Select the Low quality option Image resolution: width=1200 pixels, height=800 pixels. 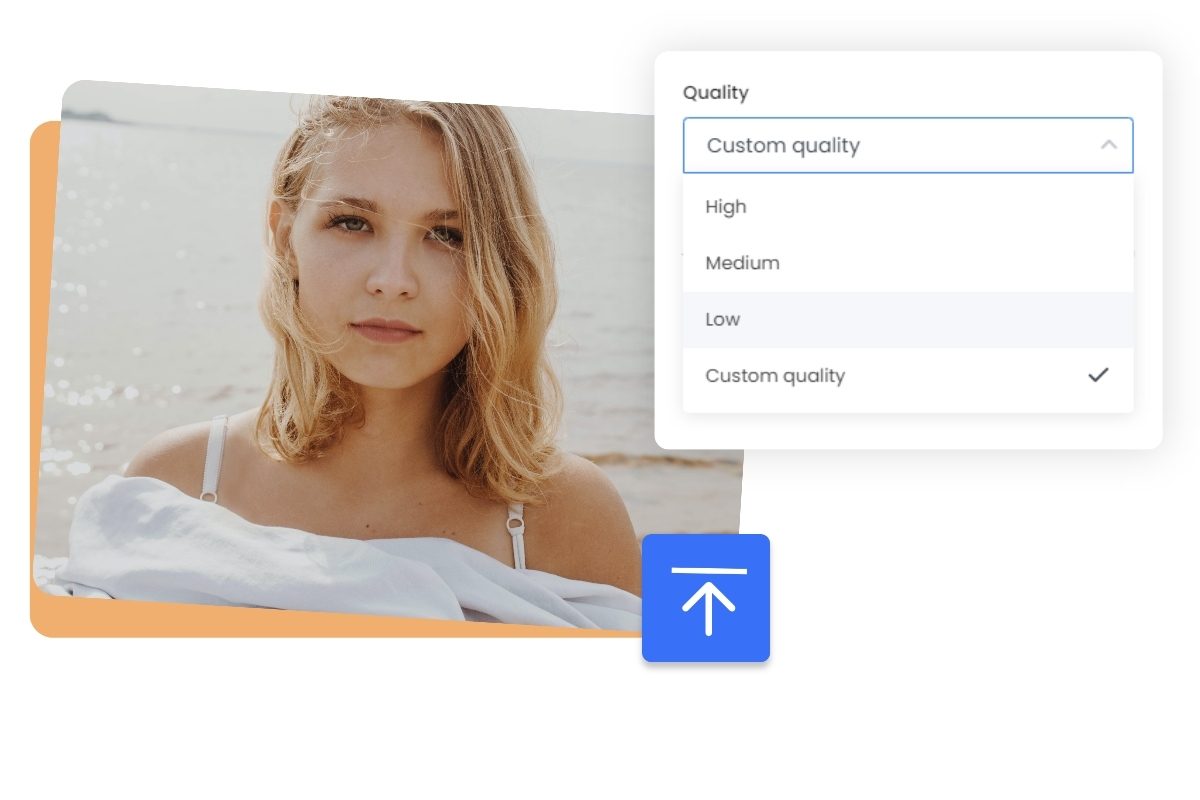click(723, 319)
